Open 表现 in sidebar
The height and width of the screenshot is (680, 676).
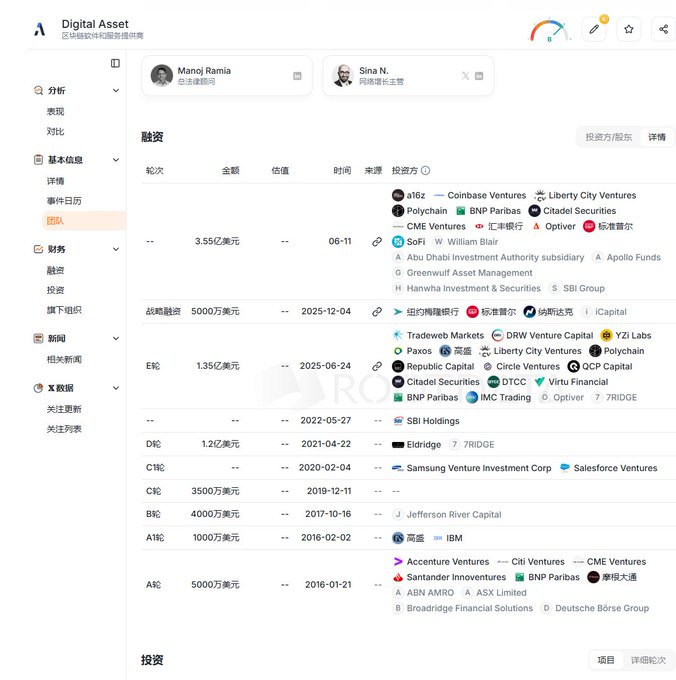[x=56, y=111]
